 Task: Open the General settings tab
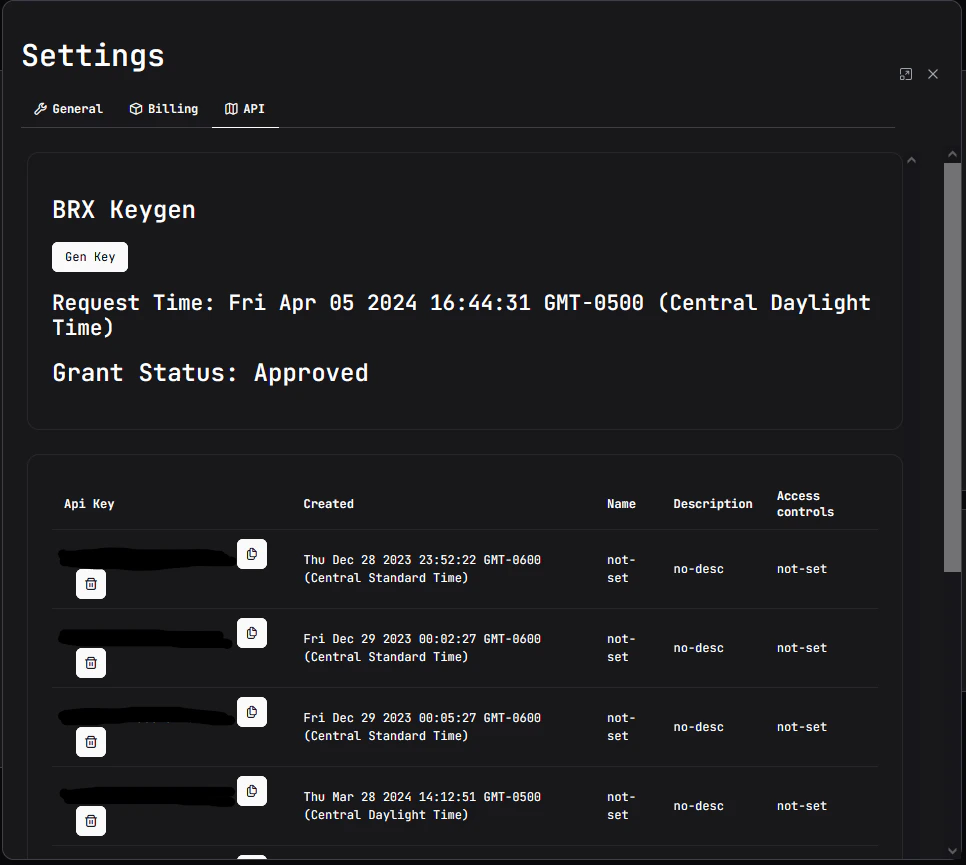(68, 109)
